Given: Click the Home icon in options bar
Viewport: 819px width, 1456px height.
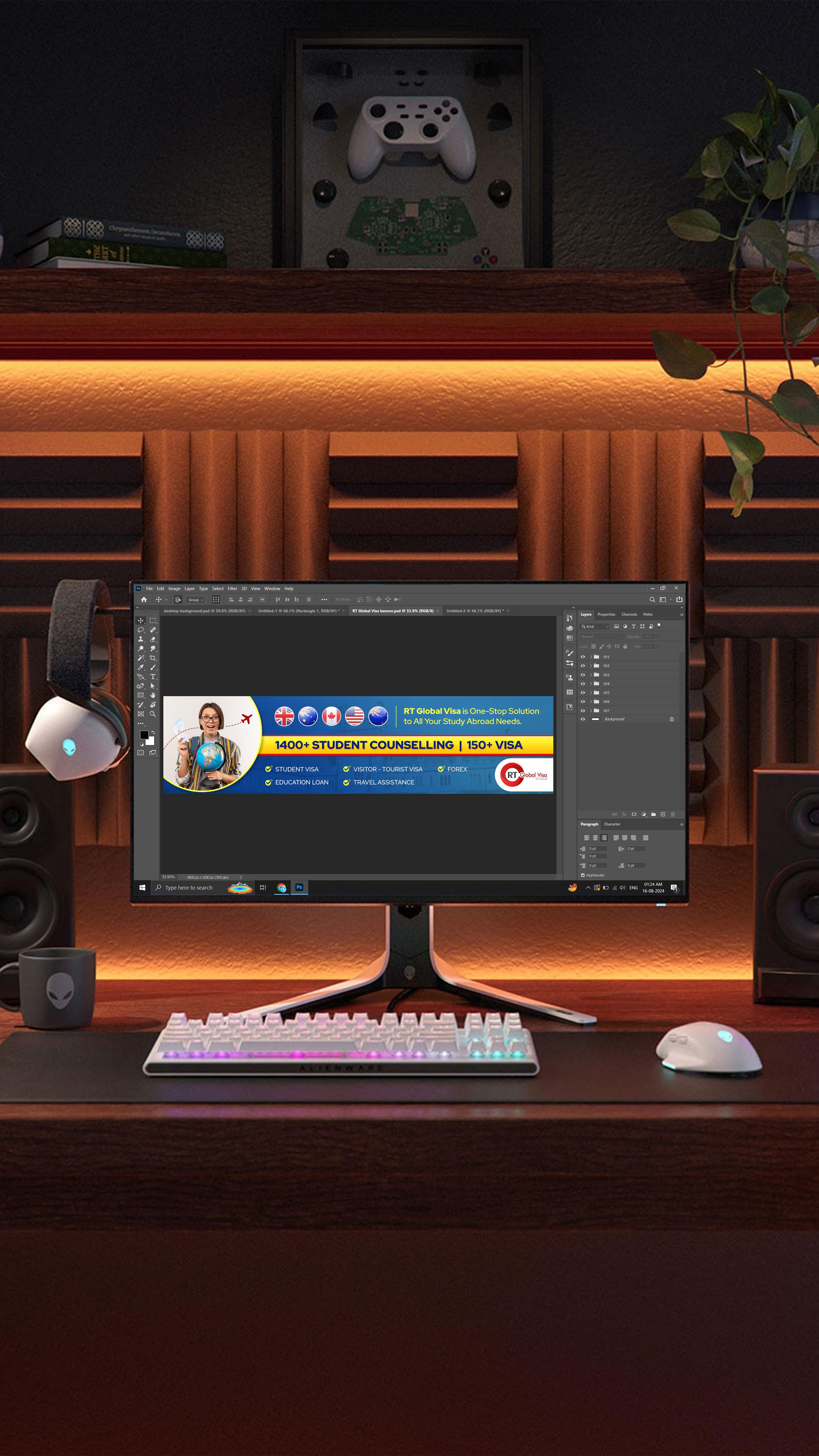Looking at the screenshot, I should tap(144, 600).
